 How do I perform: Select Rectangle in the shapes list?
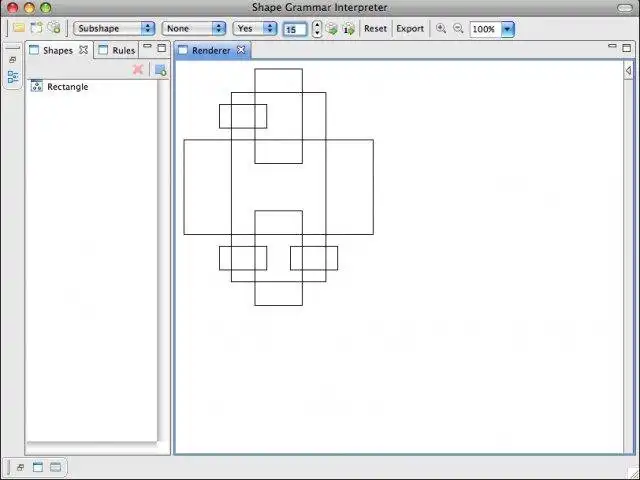pos(67,87)
